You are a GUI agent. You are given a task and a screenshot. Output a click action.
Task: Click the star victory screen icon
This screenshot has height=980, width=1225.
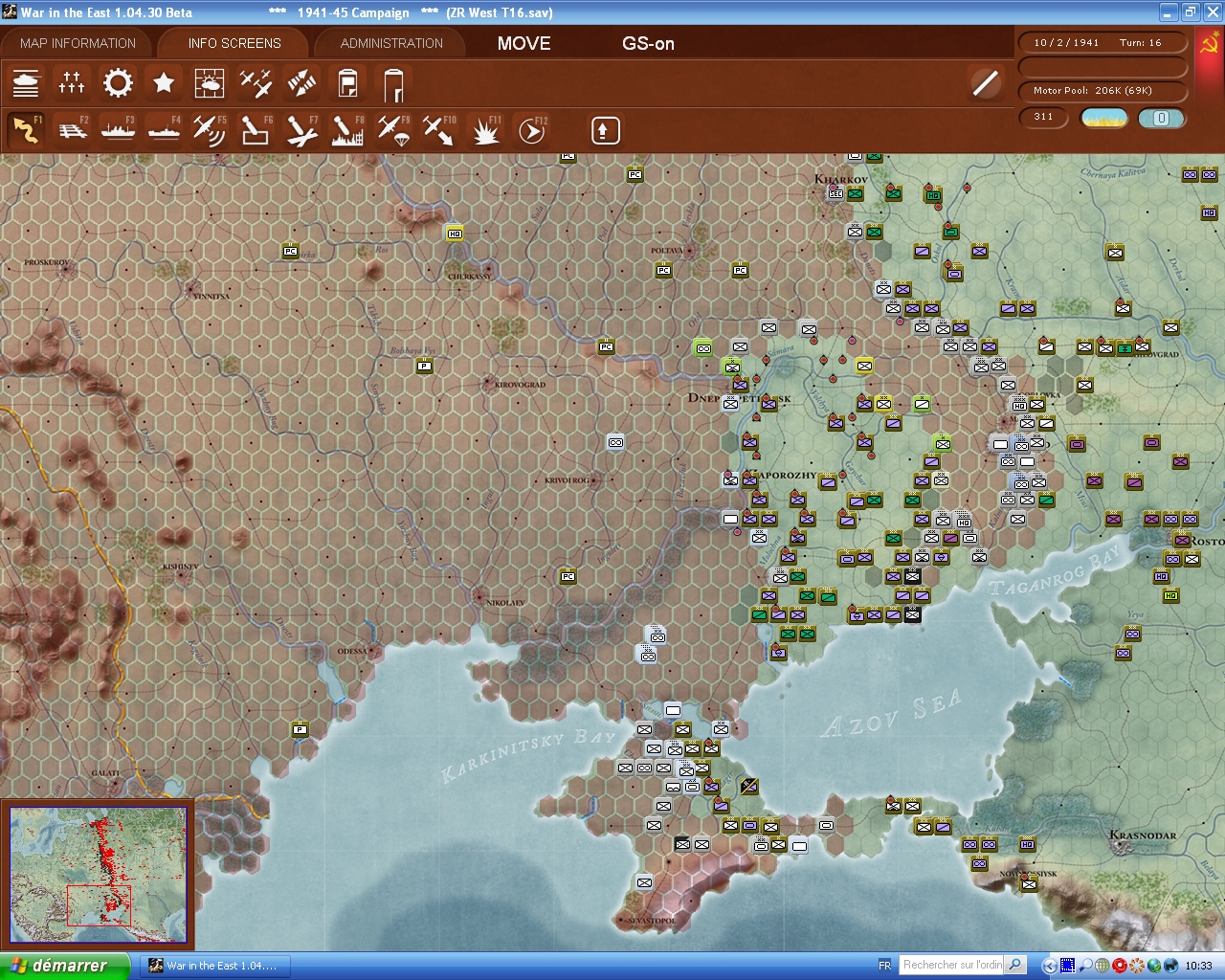(x=164, y=83)
